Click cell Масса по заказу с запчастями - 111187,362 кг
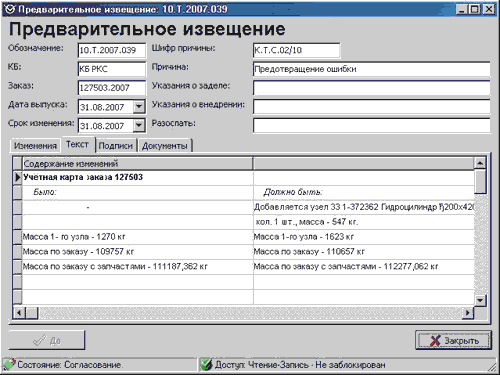 click(137, 266)
